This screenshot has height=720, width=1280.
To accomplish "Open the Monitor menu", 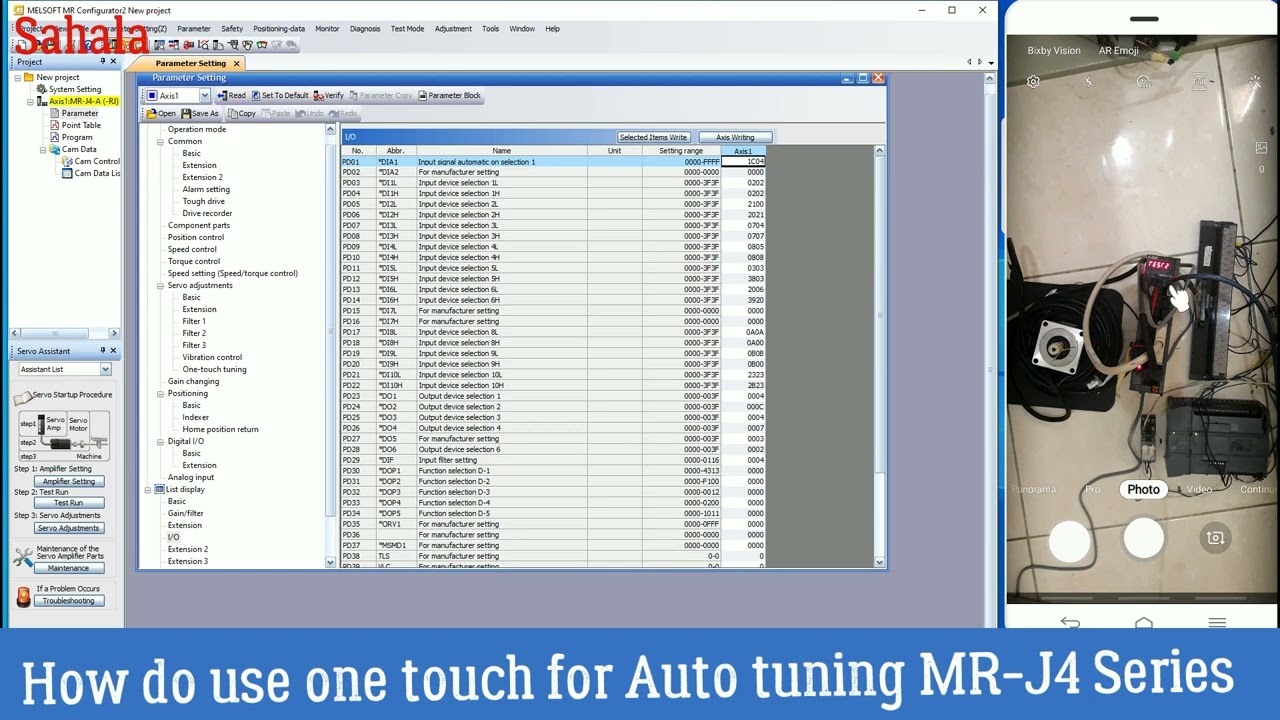I will click(327, 29).
